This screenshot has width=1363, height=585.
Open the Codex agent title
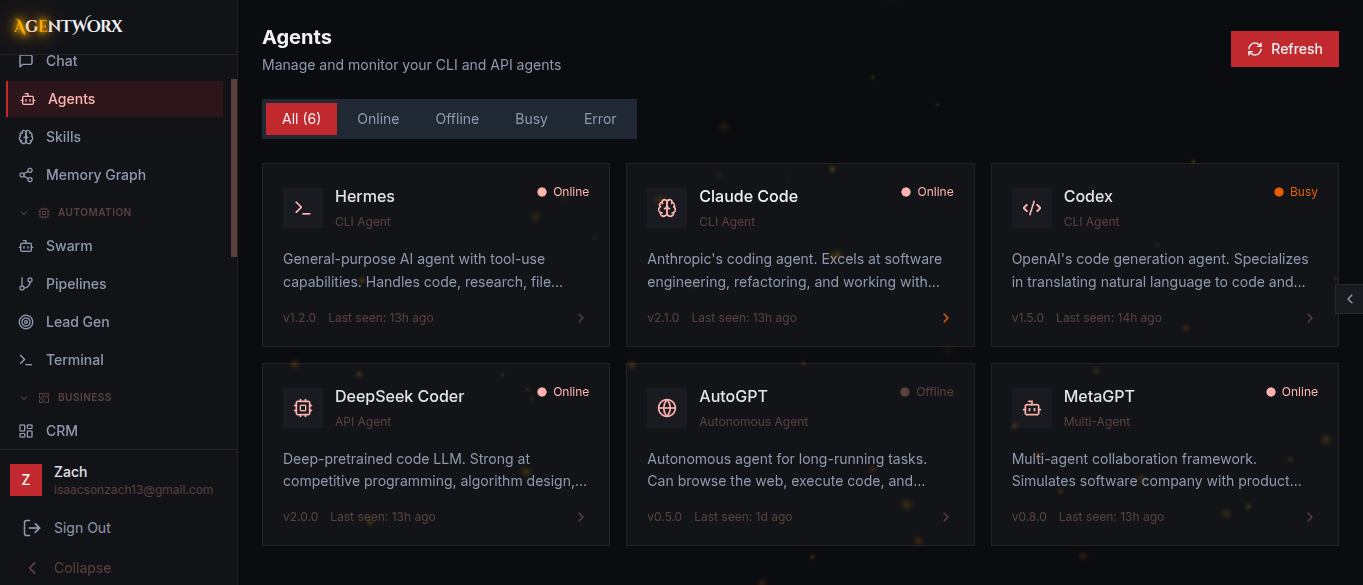pos(1088,196)
